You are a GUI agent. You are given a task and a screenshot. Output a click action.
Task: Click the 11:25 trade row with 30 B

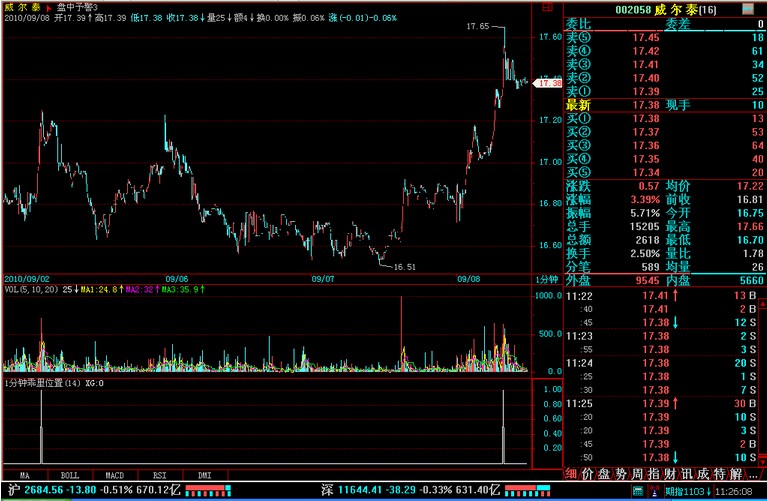pyautogui.click(x=663, y=402)
